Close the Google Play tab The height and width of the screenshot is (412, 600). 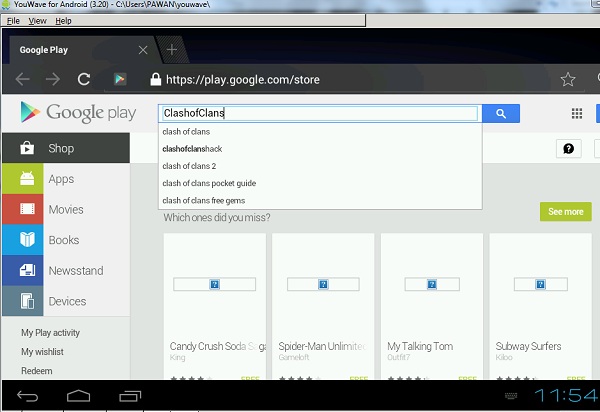pos(143,50)
